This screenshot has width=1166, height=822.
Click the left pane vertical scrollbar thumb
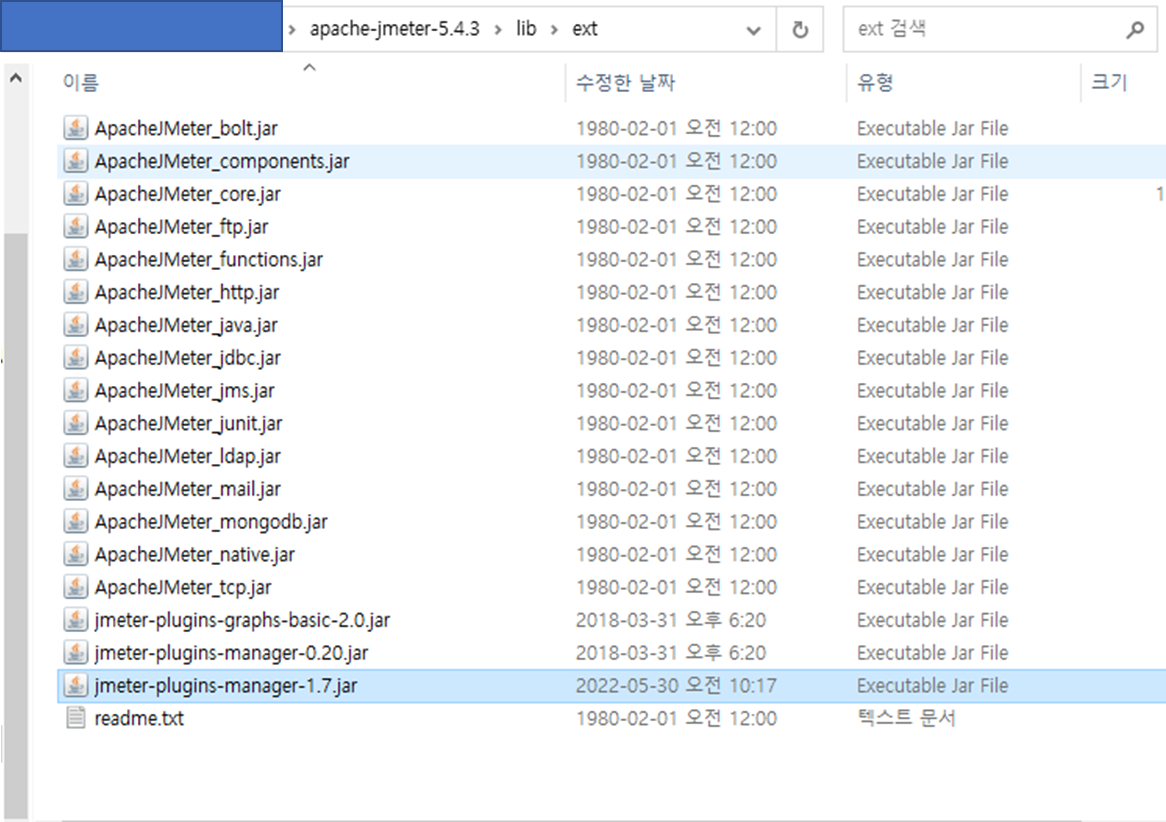[x=16, y=527]
